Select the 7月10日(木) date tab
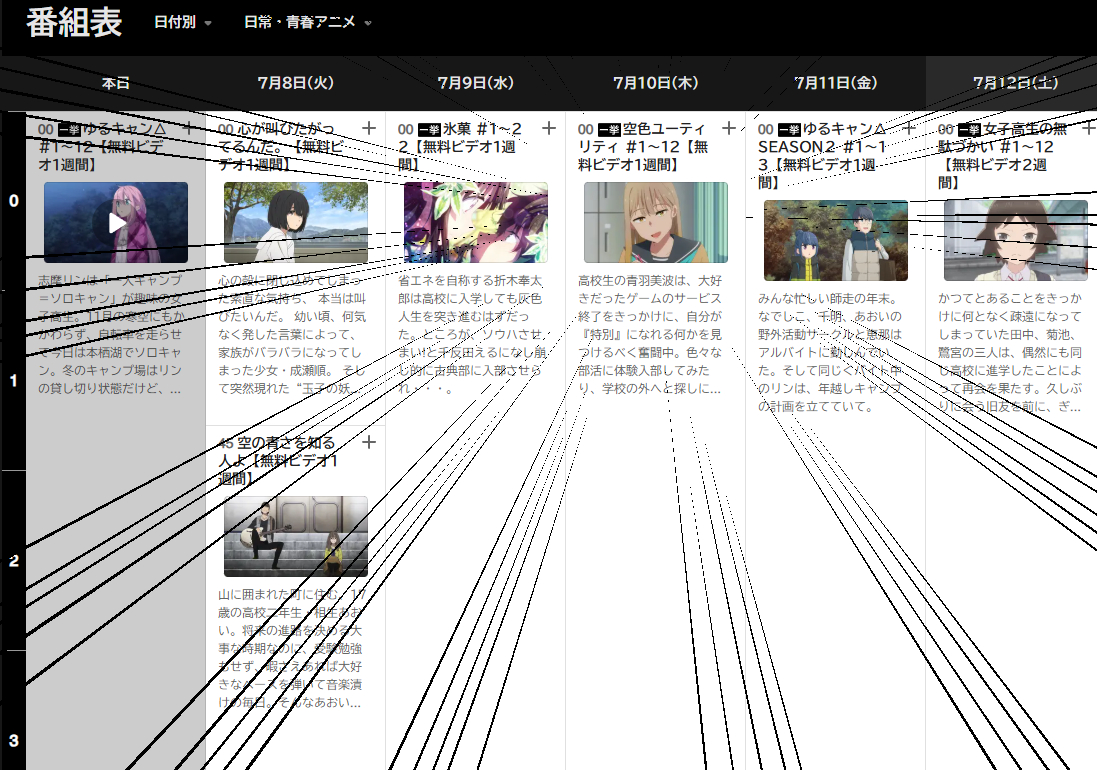The image size is (1097, 770). click(656, 83)
